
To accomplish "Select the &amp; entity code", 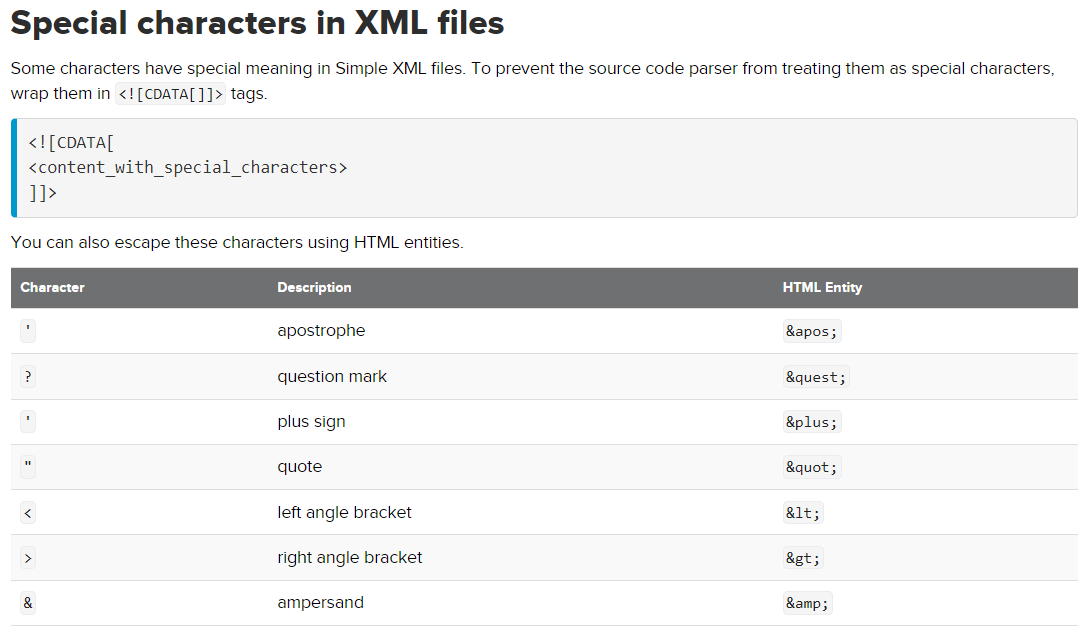I will tap(808, 604).
